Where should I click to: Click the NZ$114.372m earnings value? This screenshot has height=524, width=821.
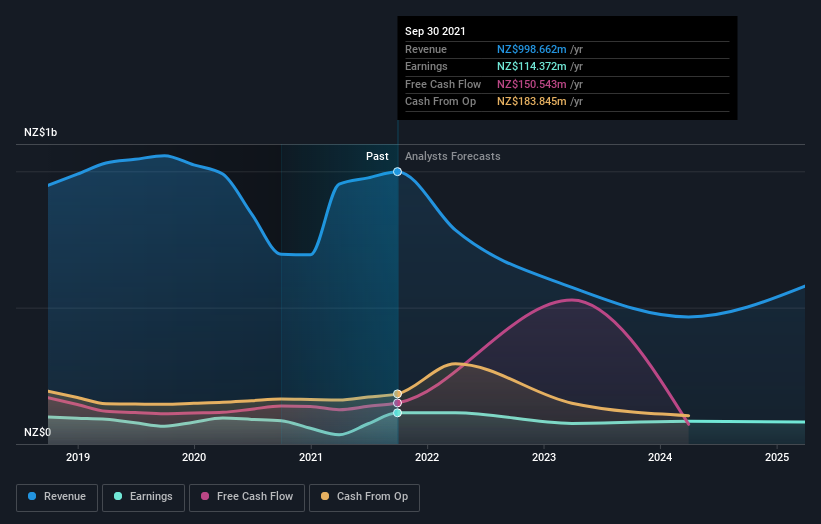[x=531, y=66]
